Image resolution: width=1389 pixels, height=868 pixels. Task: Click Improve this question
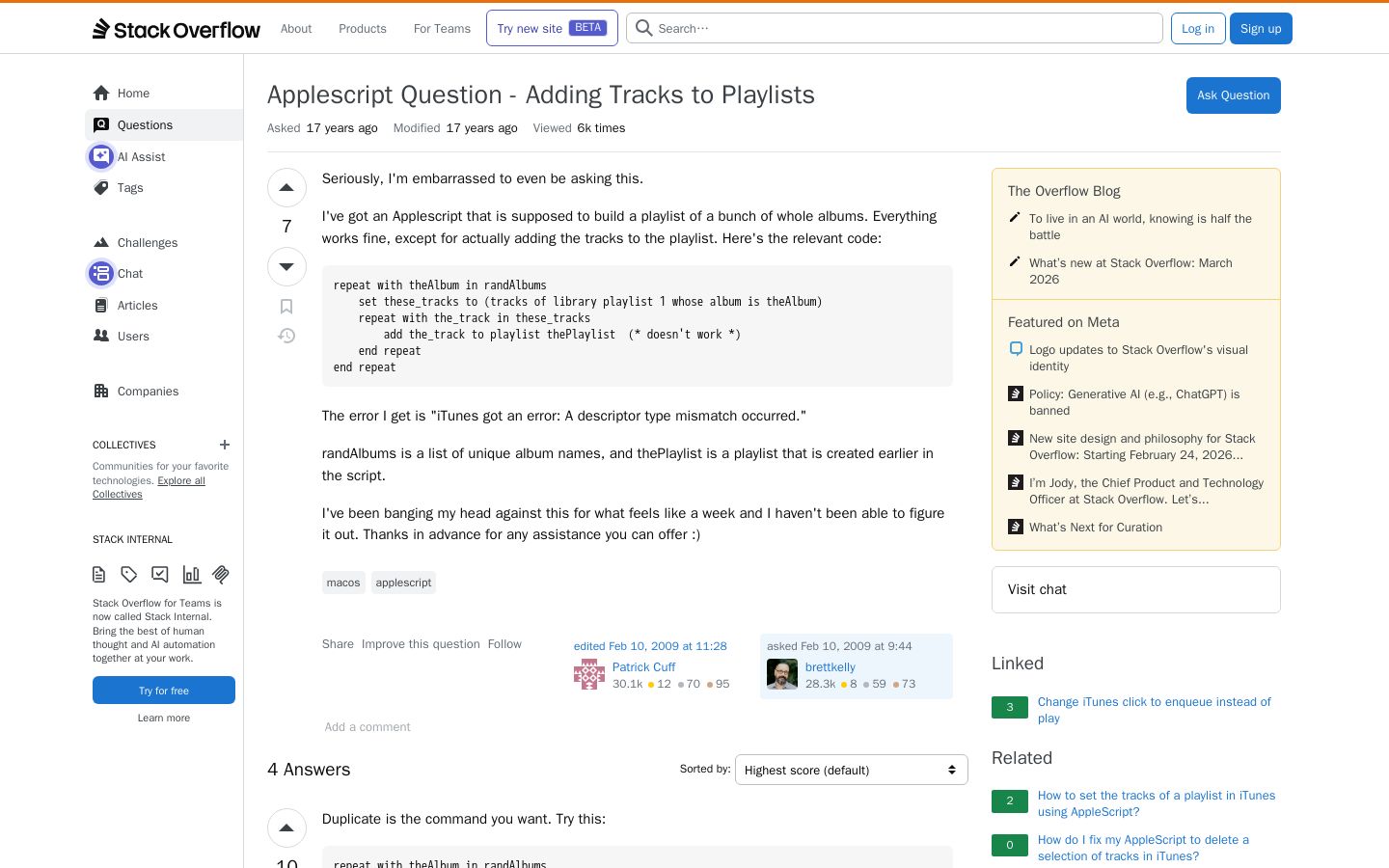tap(421, 644)
